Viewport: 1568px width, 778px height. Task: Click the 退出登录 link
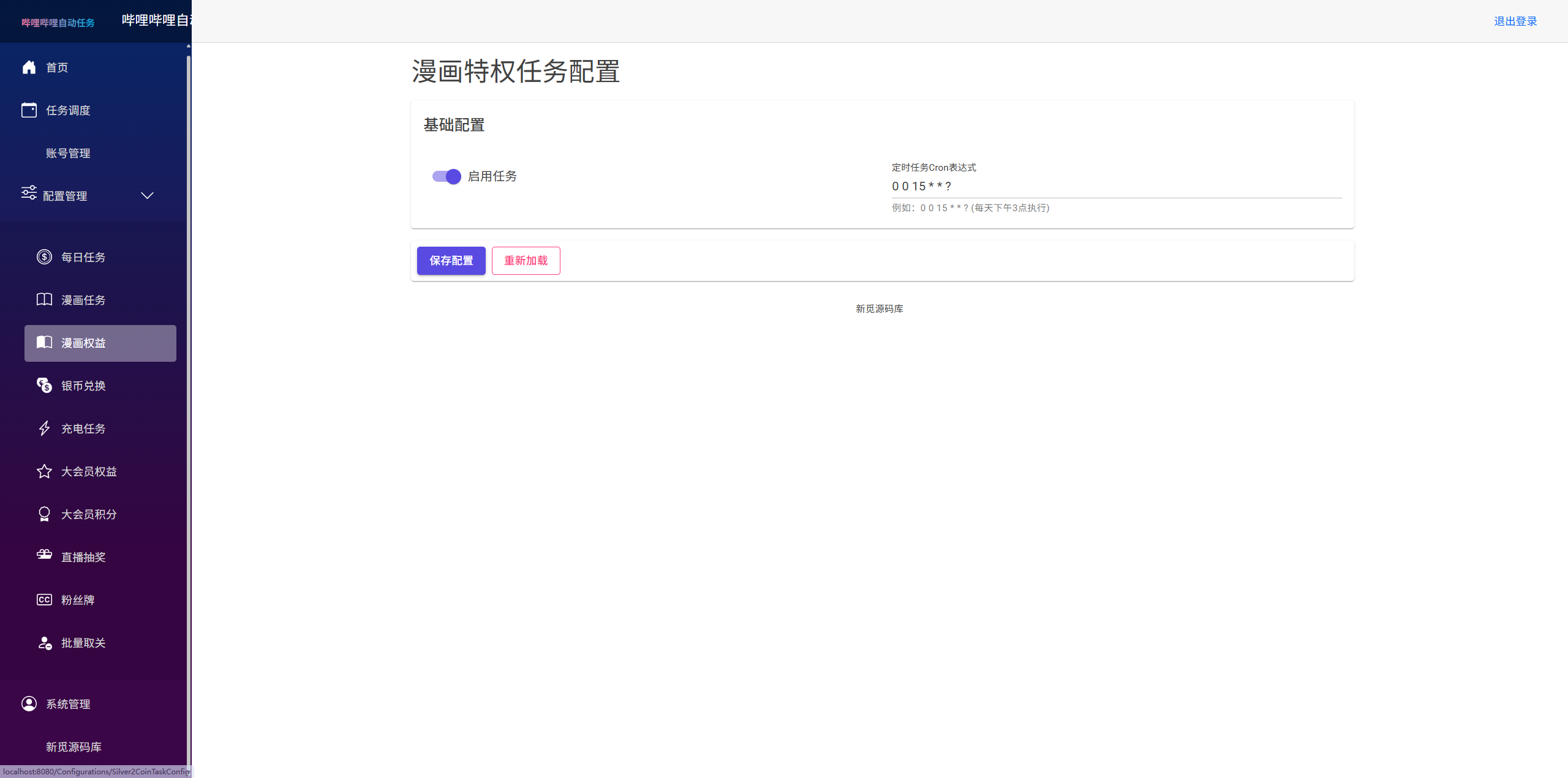point(1515,21)
